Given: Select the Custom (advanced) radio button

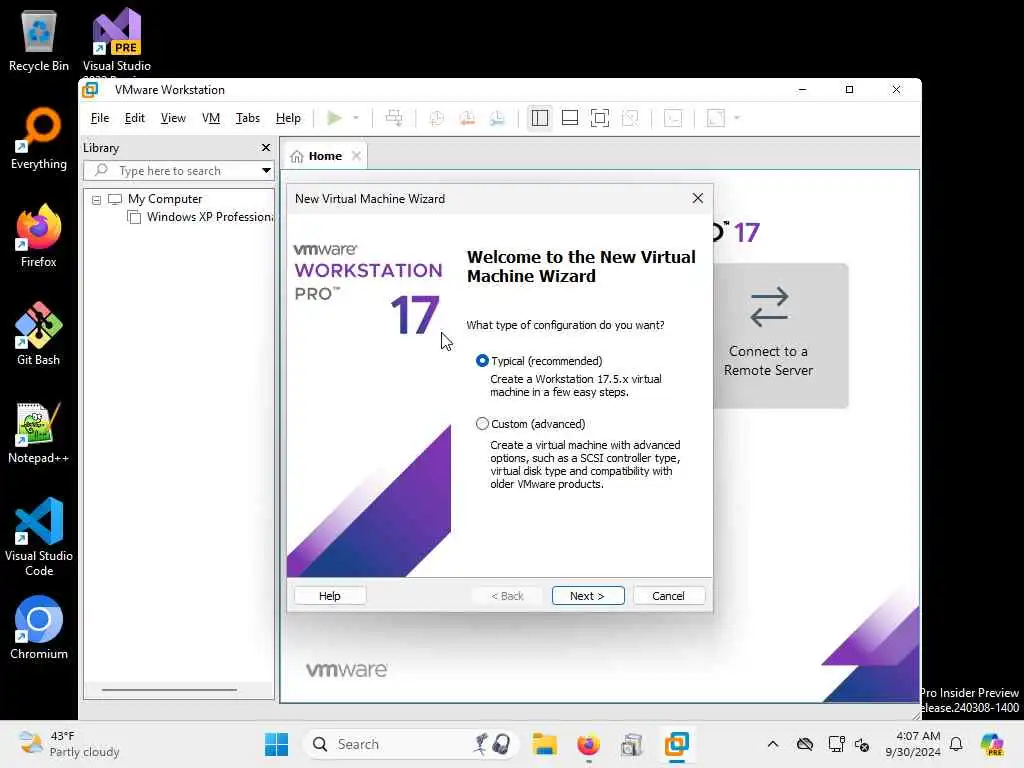Looking at the screenshot, I should (482, 424).
